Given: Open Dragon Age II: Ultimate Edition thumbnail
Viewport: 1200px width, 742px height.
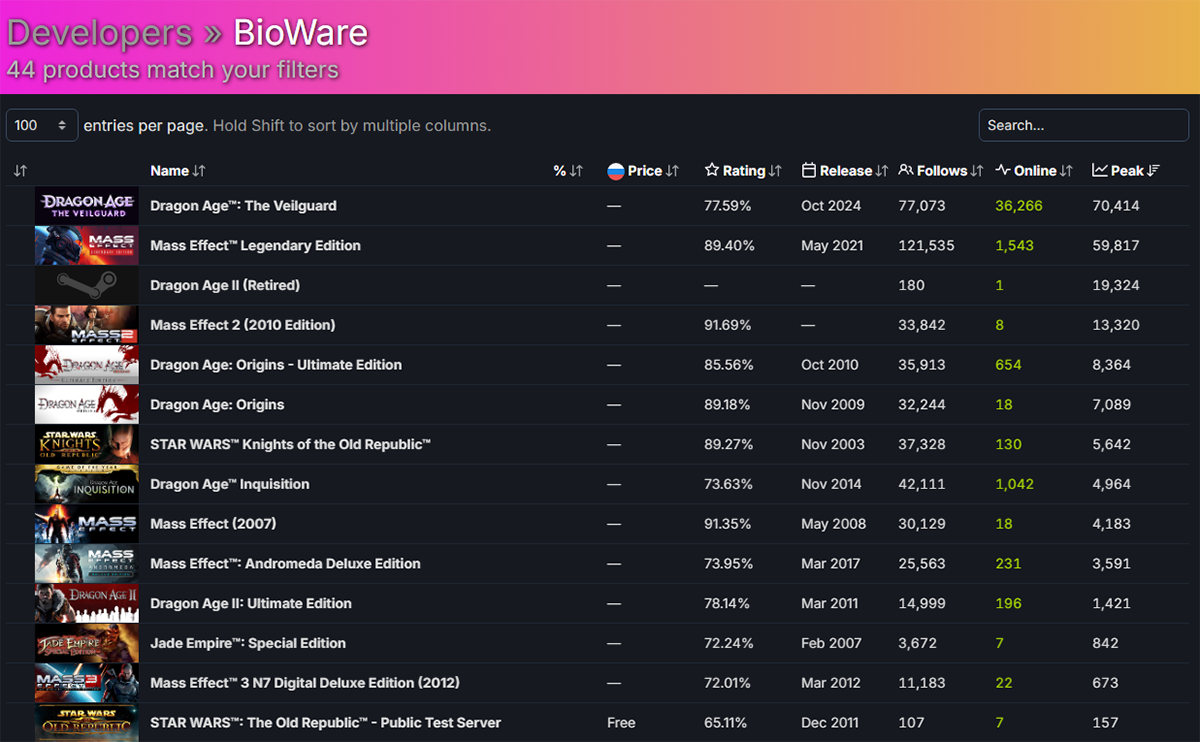Looking at the screenshot, I should point(87,603).
